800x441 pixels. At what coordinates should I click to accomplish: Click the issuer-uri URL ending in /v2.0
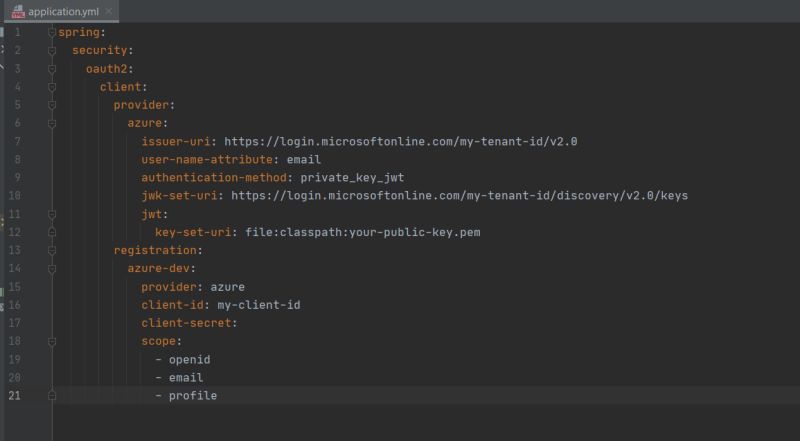click(x=401, y=141)
